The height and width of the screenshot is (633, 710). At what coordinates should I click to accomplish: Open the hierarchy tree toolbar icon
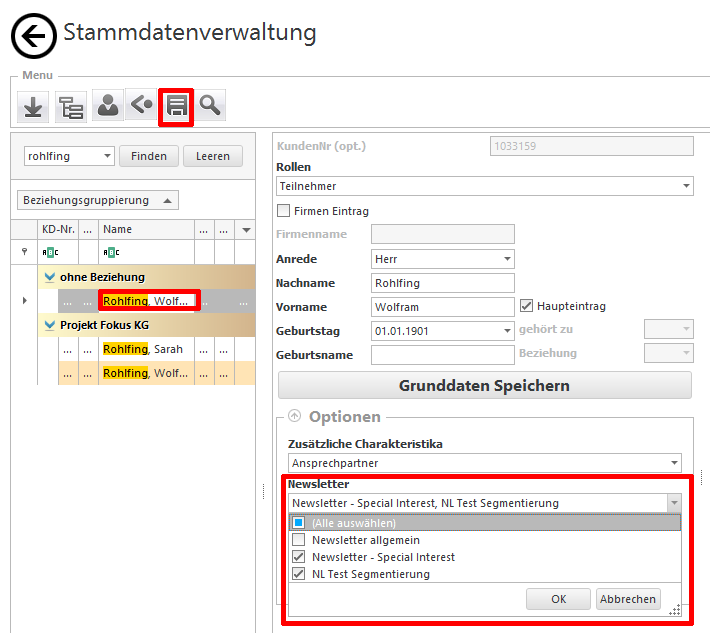point(71,105)
